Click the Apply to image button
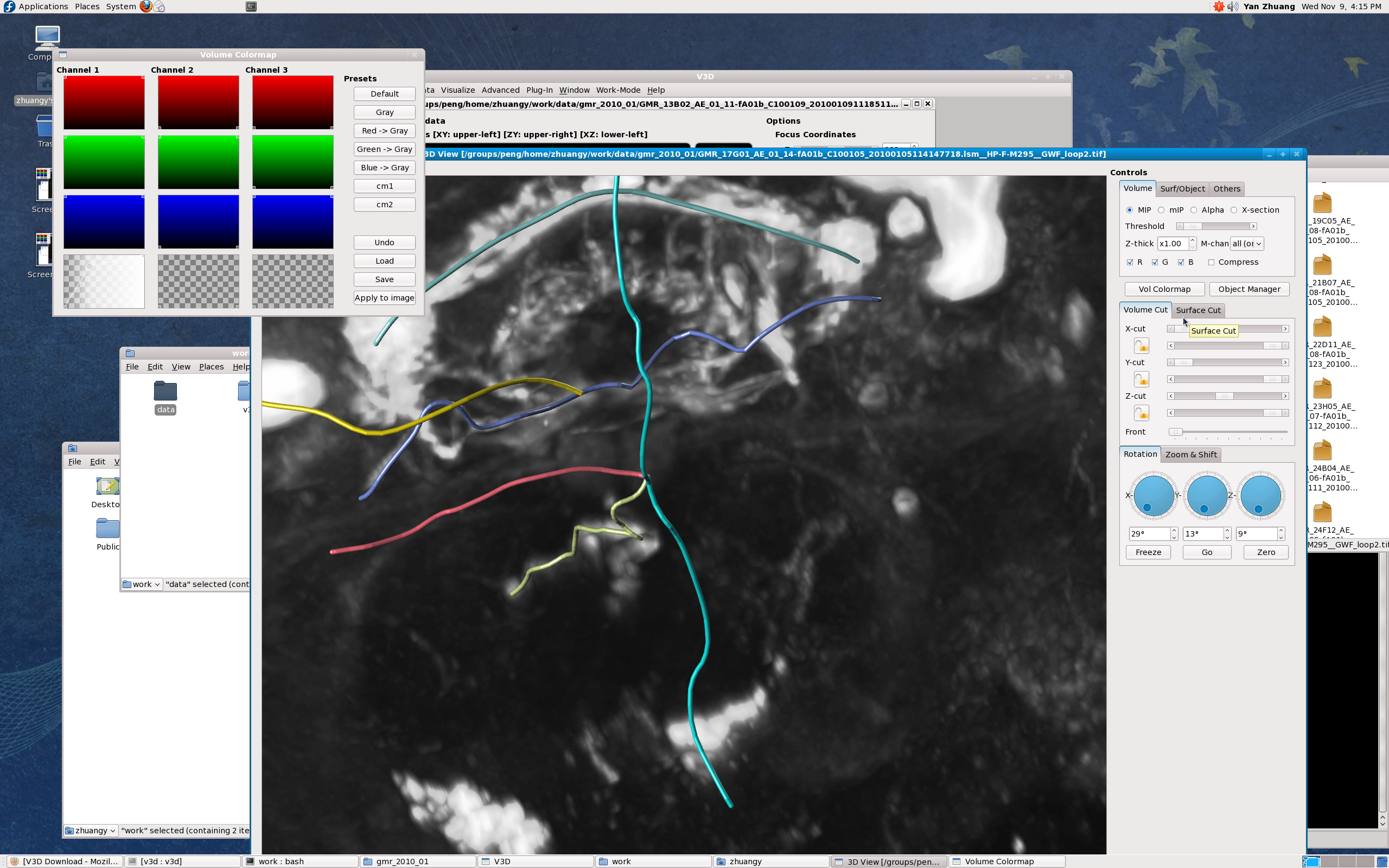1389x868 pixels. click(x=384, y=298)
